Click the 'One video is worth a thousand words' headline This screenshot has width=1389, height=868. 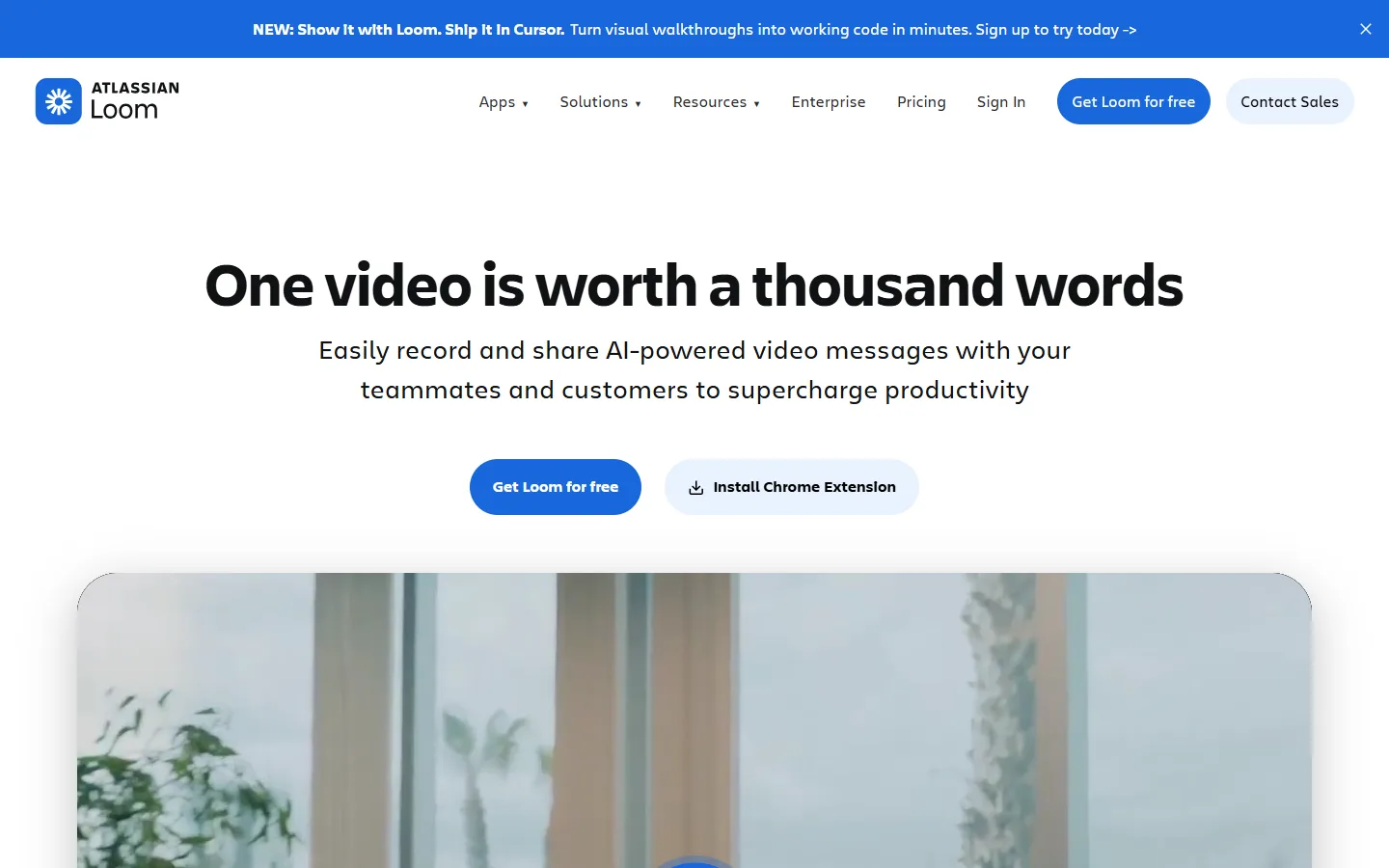[x=694, y=285]
